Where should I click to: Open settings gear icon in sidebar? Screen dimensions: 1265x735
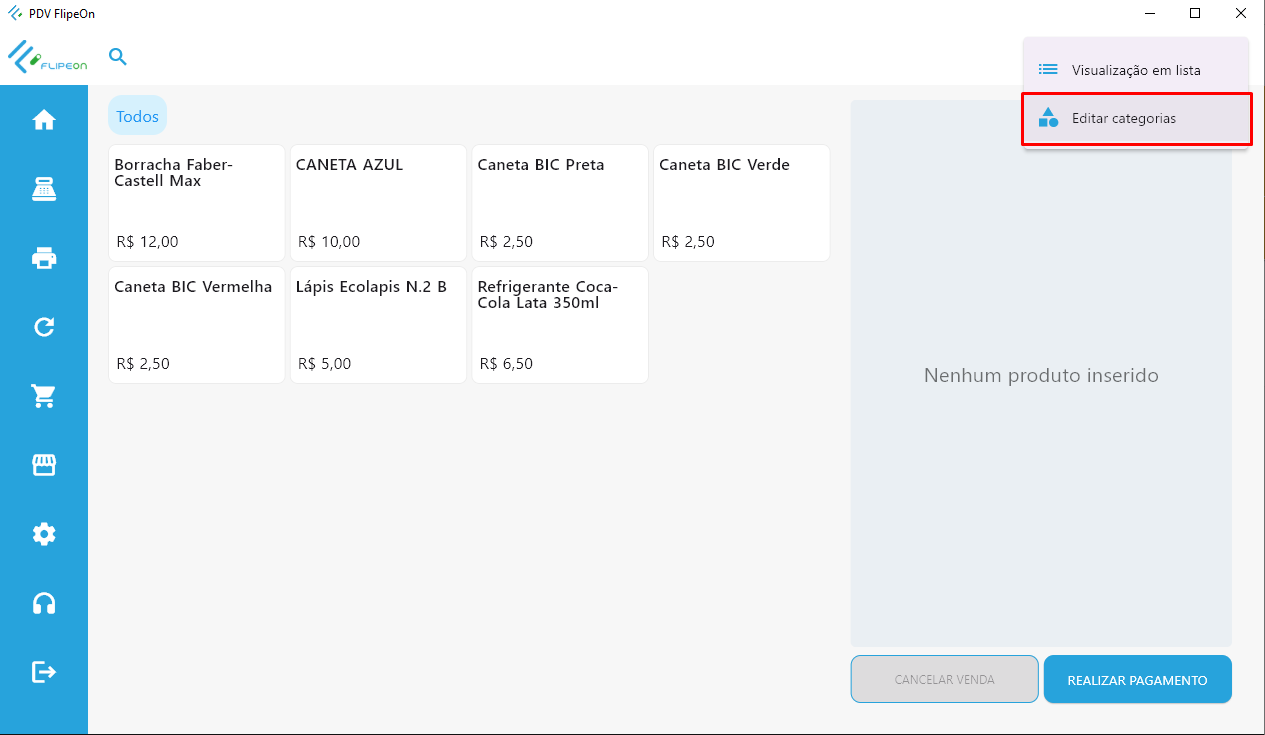point(44,534)
